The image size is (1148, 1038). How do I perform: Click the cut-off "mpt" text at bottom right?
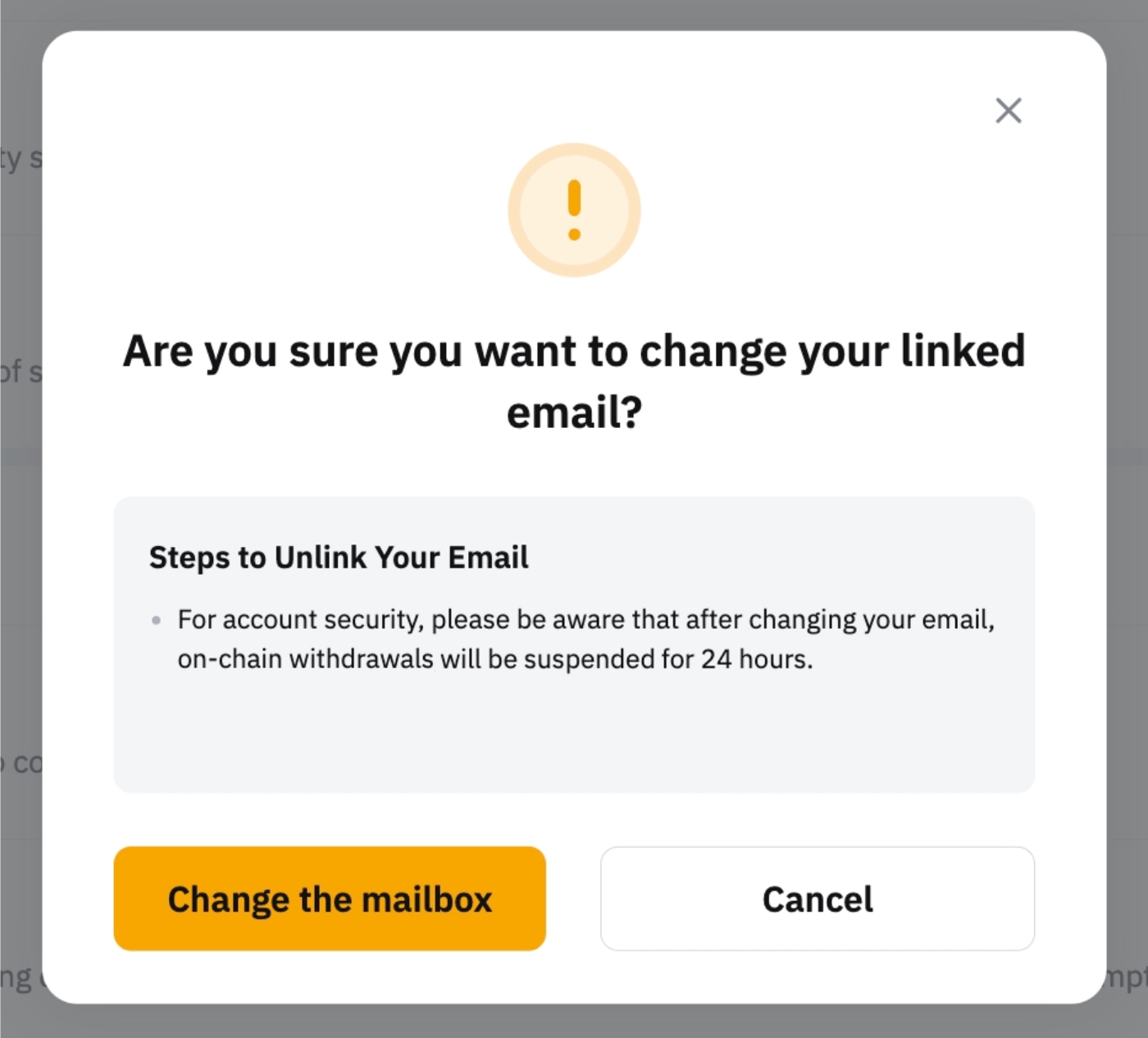pyautogui.click(x=1127, y=977)
